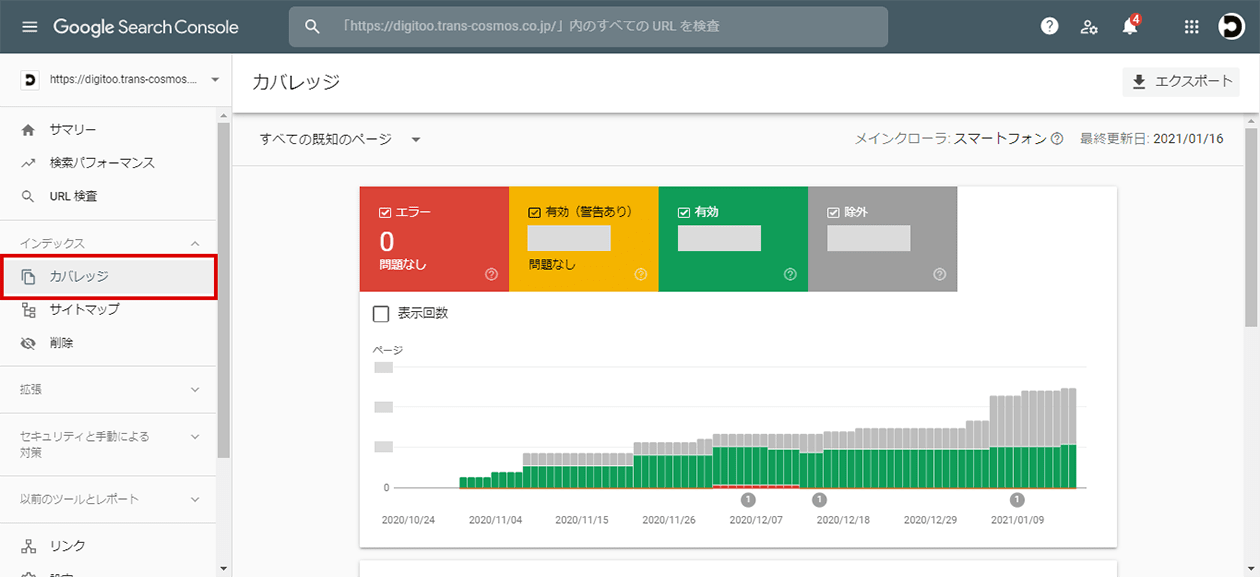This screenshot has height=577, width=1260.
Task: Select the gray 除外 status card
Action: [x=882, y=239]
